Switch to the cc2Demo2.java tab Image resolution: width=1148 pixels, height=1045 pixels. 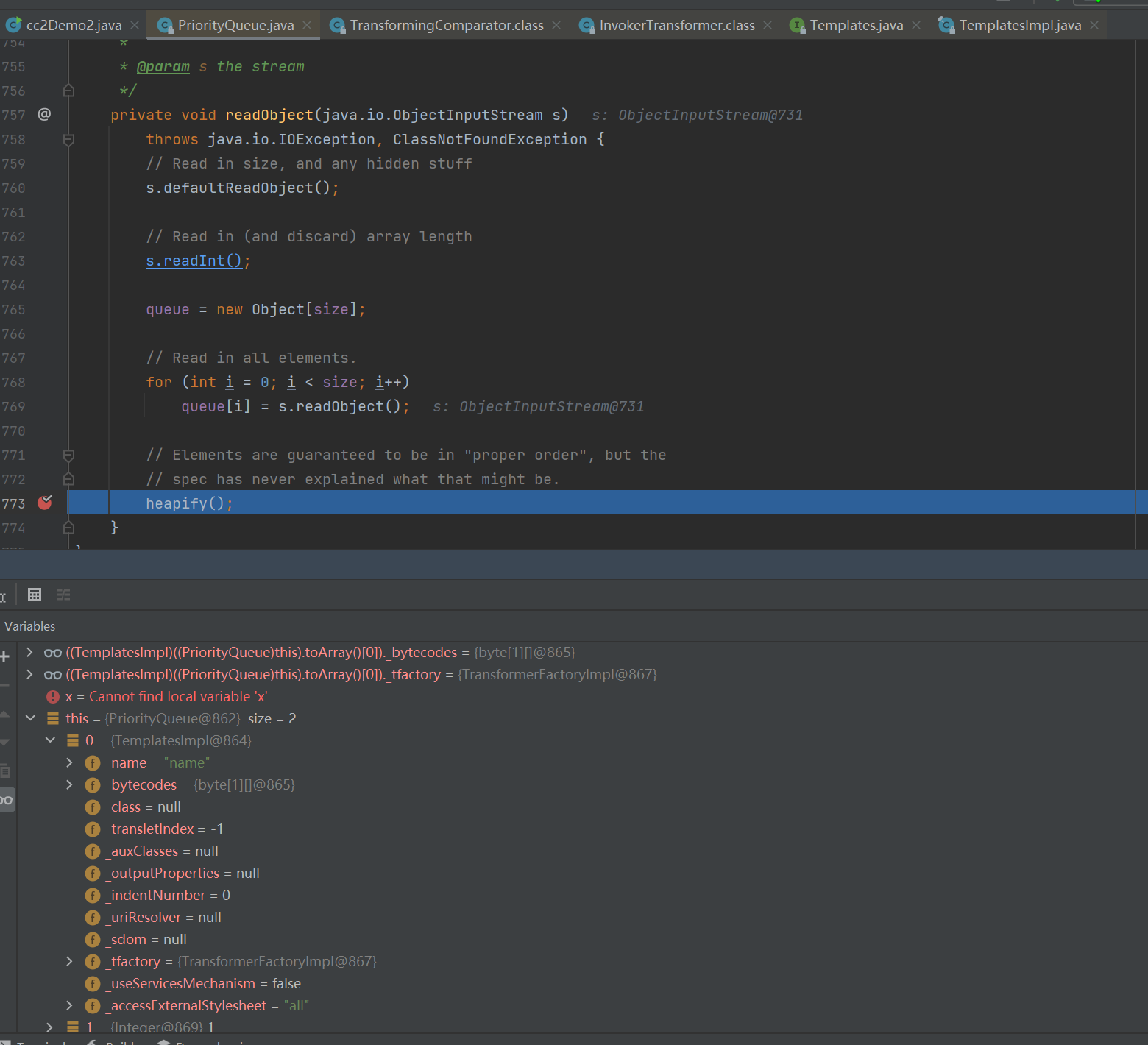74,25
